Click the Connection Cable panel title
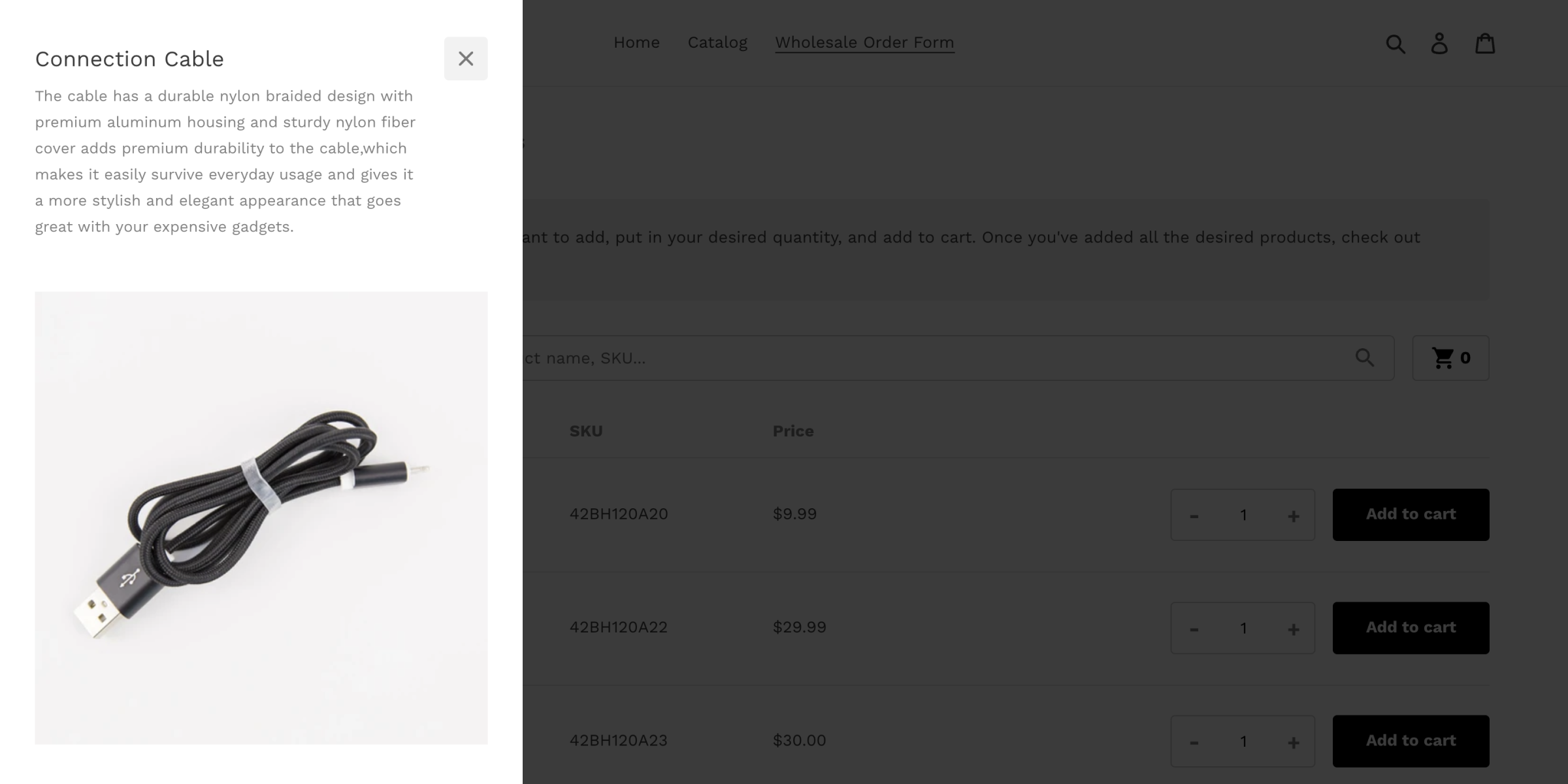The image size is (1568, 784). (x=129, y=59)
